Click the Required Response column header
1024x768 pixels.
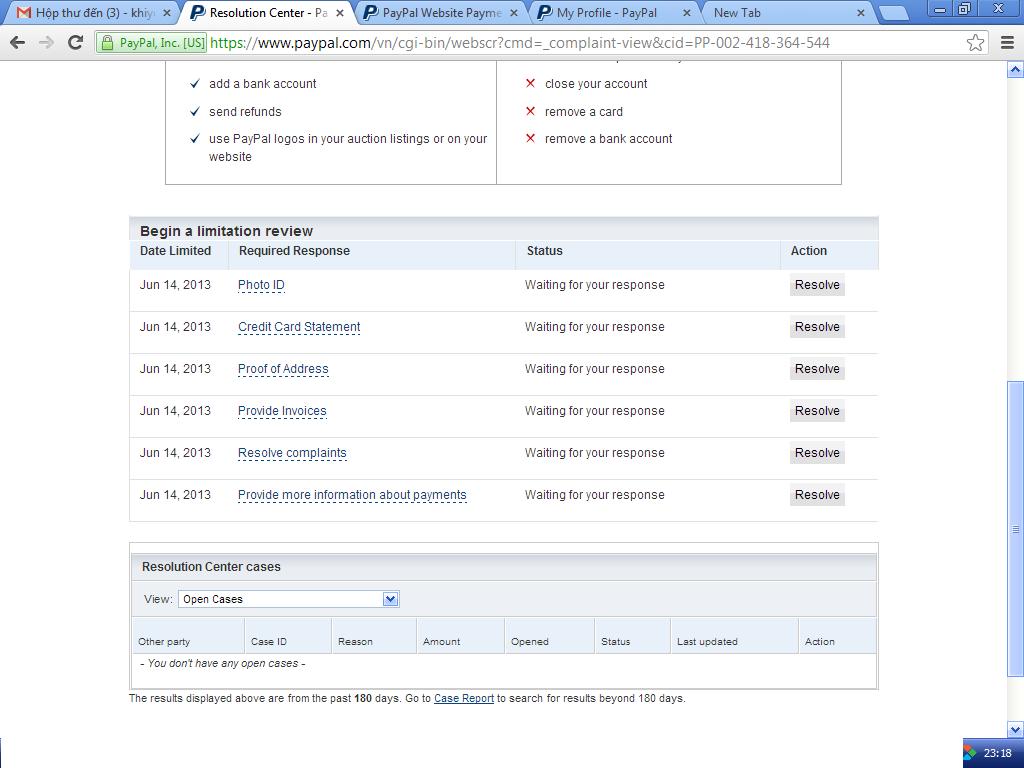point(294,251)
